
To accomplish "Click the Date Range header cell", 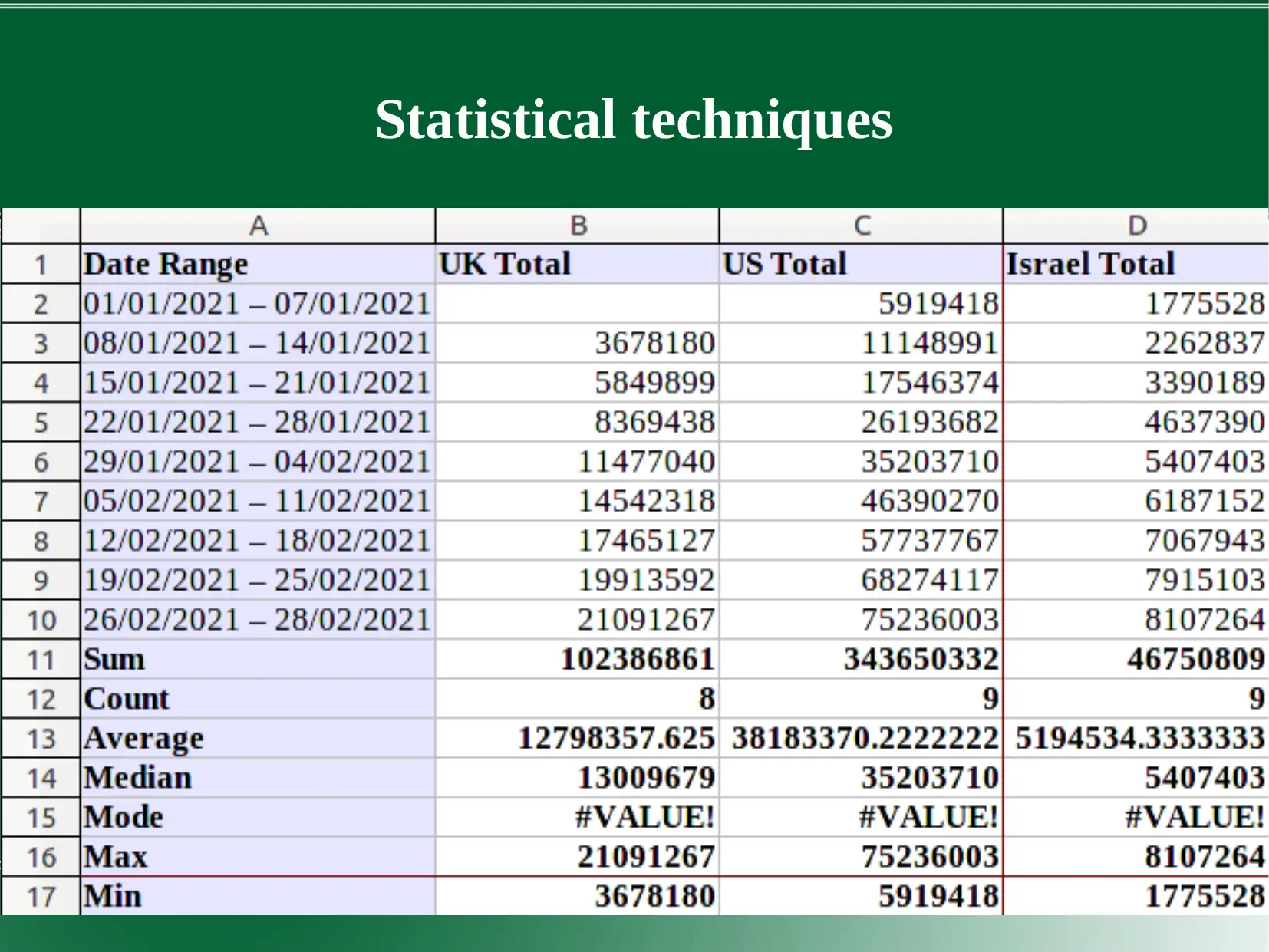I will [x=258, y=265].
